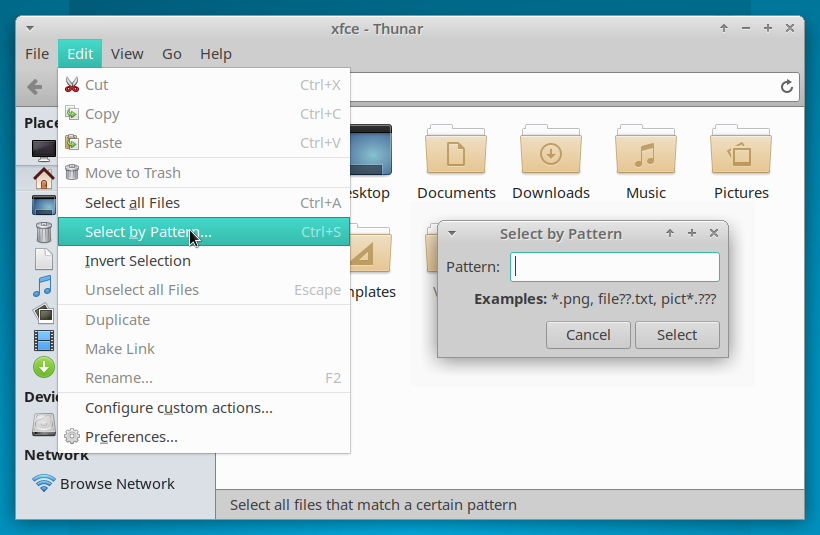Viewport: 820px width, 535px height.
Task: Click the Duplicate menu entry
Action: tap(204, 320)
